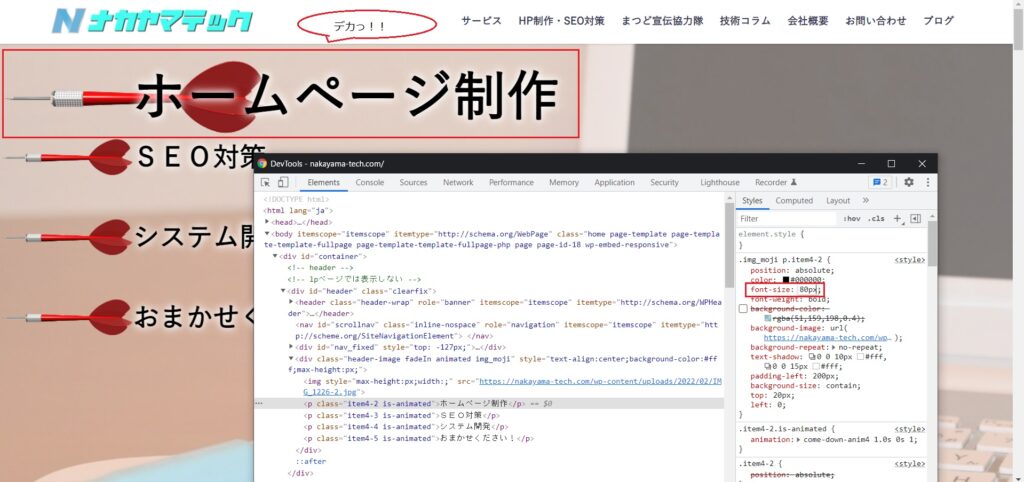This screenshot has width=1024, height=482.
Task: Click the rgba(51,159,198,0.4) color swatch
Action: [768, 318]
